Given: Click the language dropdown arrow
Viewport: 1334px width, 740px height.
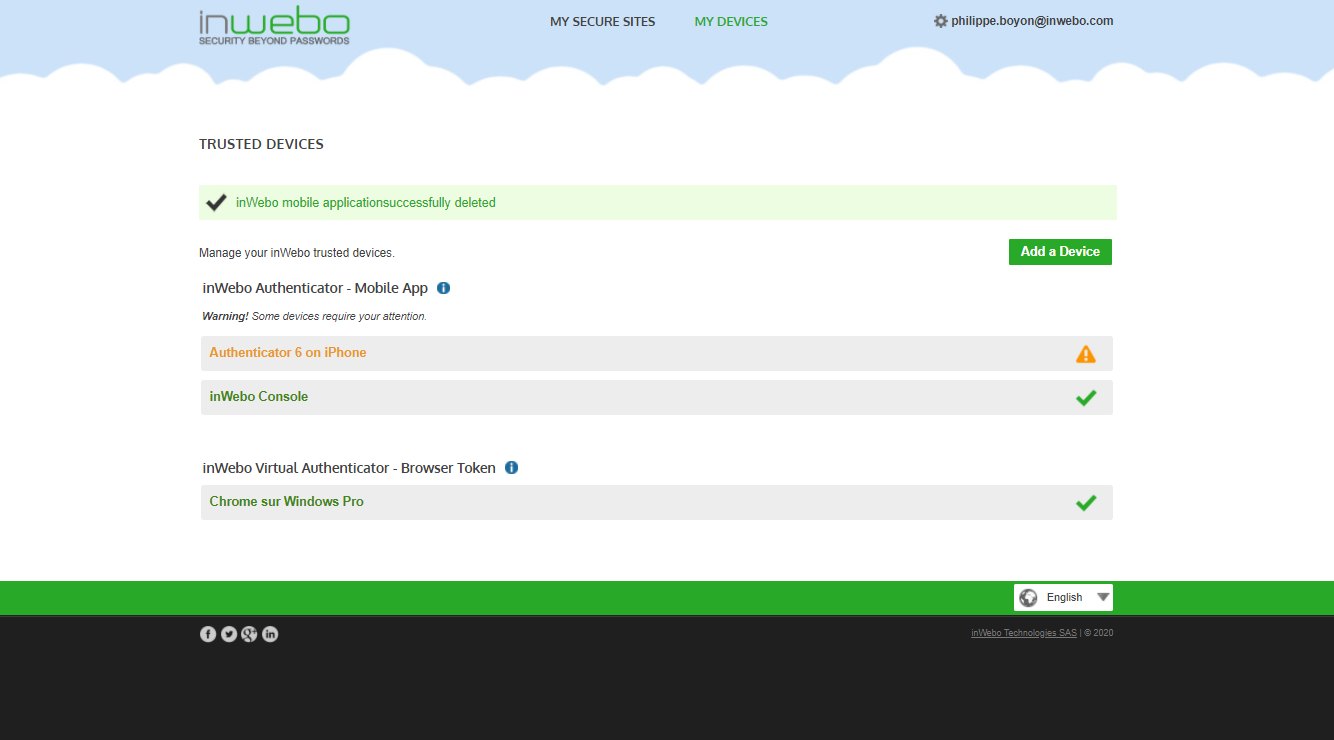Looking at the screenshot, I should coord(1103,598).
